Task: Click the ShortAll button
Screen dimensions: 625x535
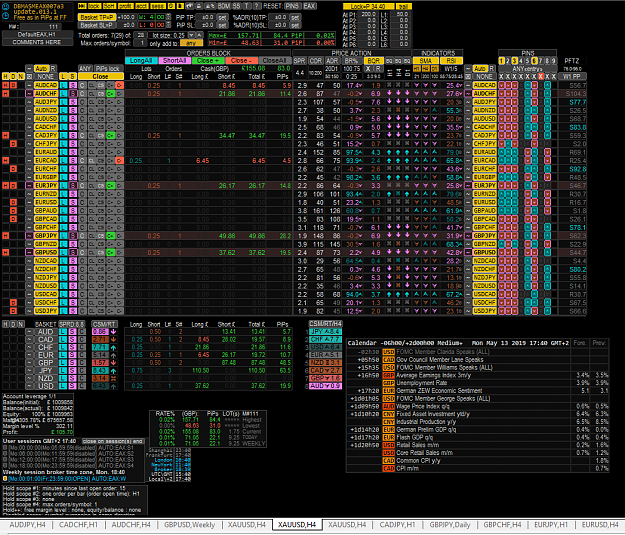Action: coord(175,61)
